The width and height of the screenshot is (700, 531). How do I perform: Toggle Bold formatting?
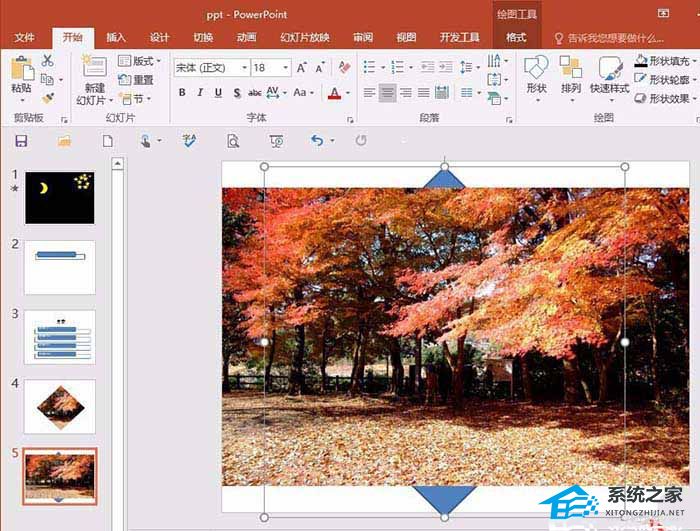pos(182,93)
